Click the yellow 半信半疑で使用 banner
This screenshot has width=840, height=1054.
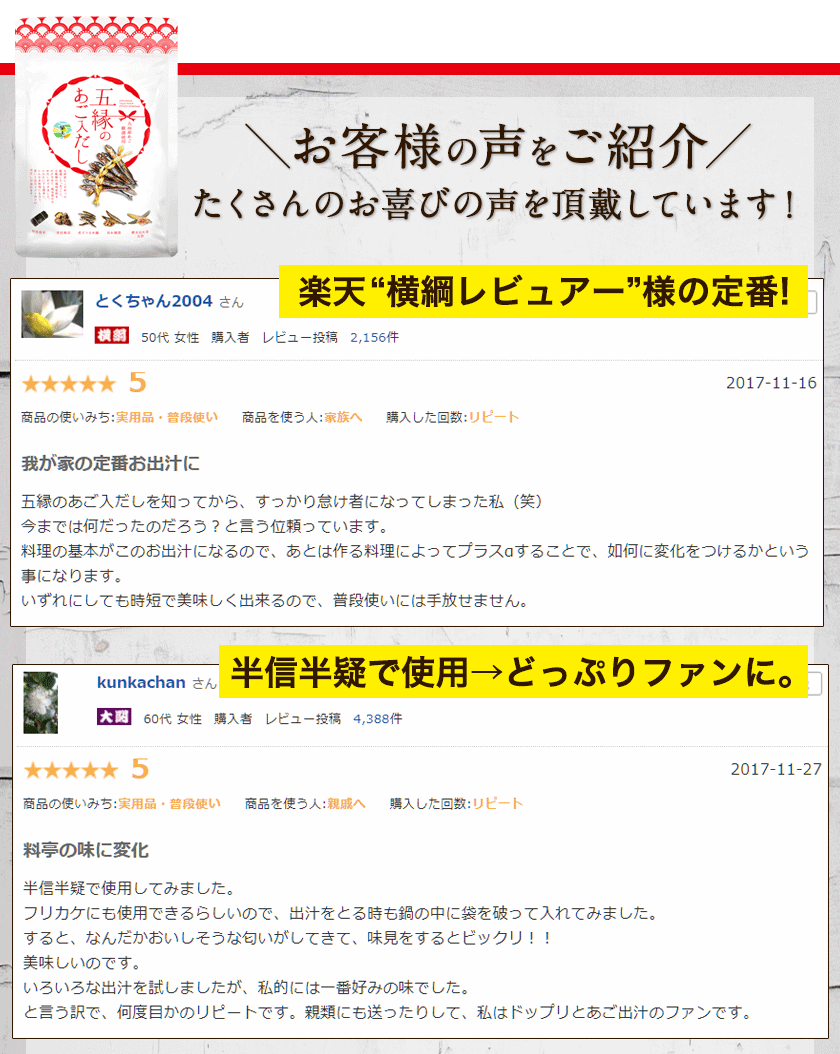click(x=513, y=672)
